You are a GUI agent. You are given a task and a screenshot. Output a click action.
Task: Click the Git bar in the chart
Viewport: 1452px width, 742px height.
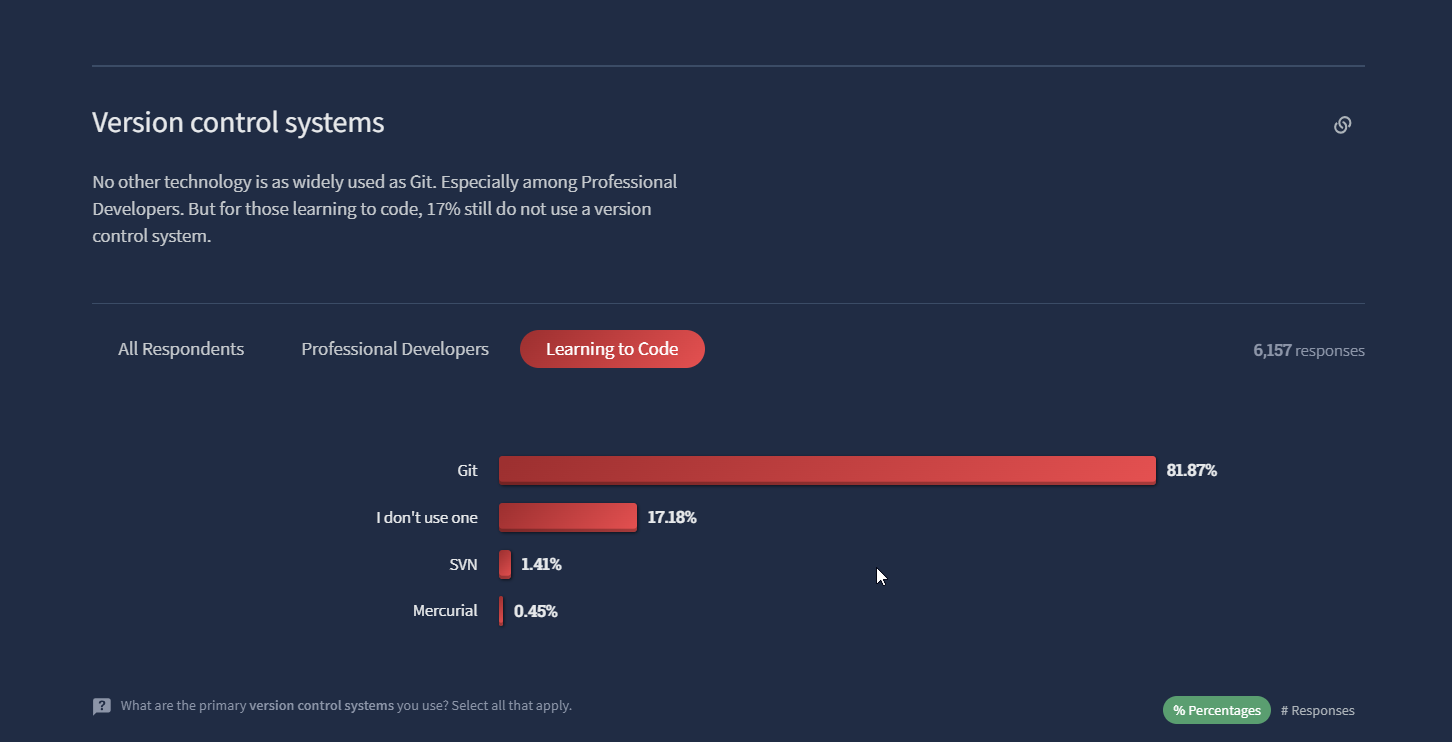[x=827, y=470]
